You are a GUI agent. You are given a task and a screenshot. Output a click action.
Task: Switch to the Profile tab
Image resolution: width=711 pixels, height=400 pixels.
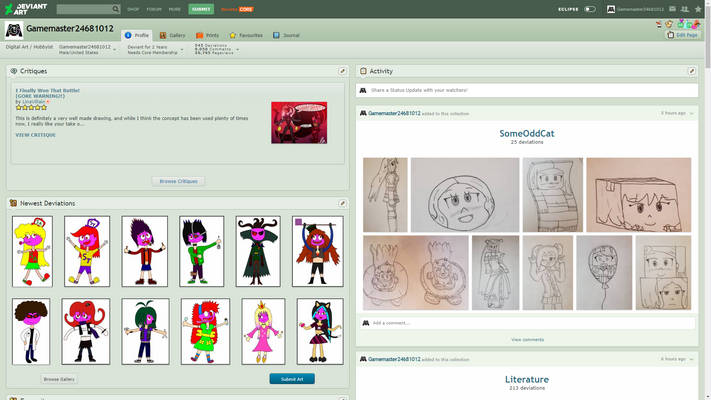coord(136,35)
